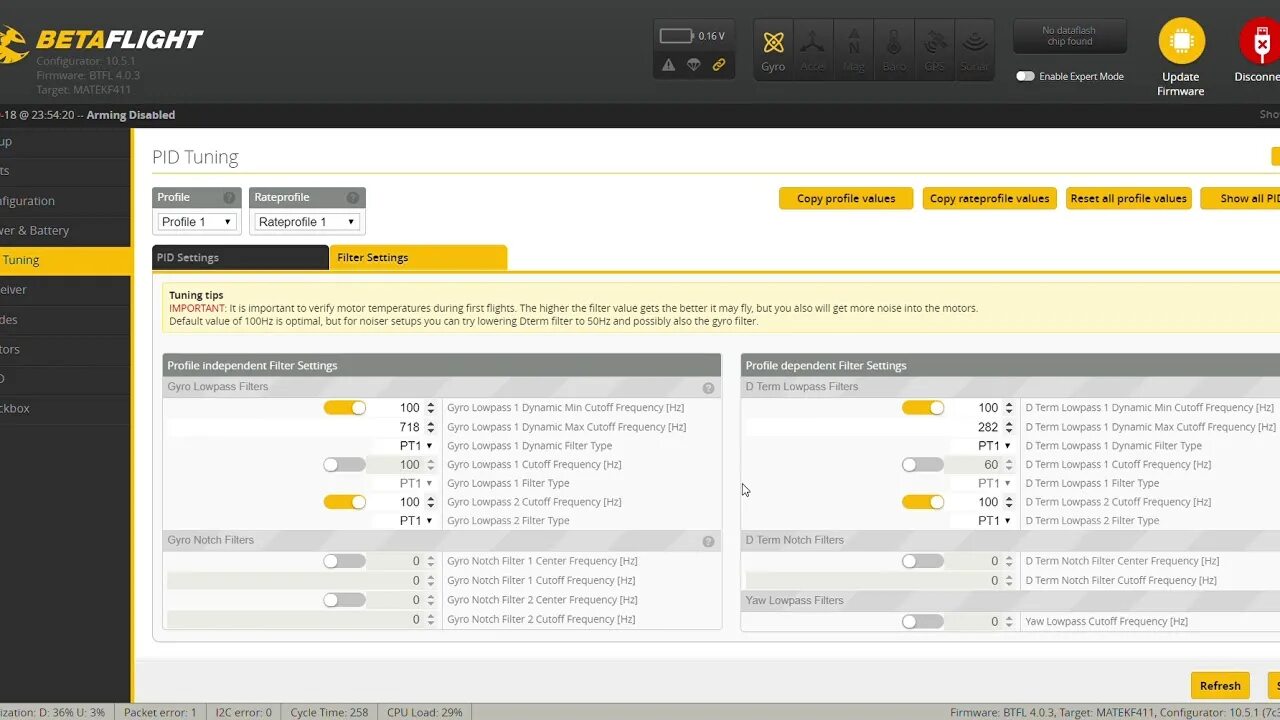Open the PID Tuning sidebar tab
This screenshot has height=720, width=1280.
click(65, 260)
